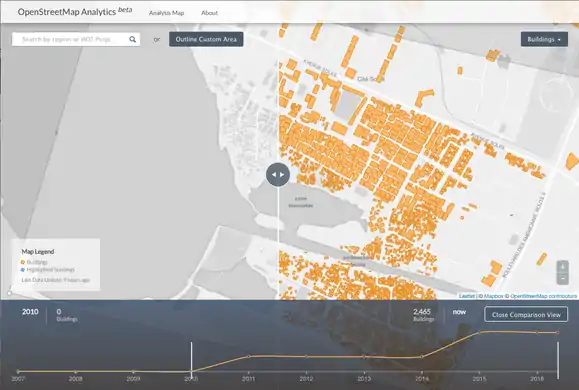Click the orange Buildings legend icon
Screen dimensions: 579x390
[x=23, y=262]
